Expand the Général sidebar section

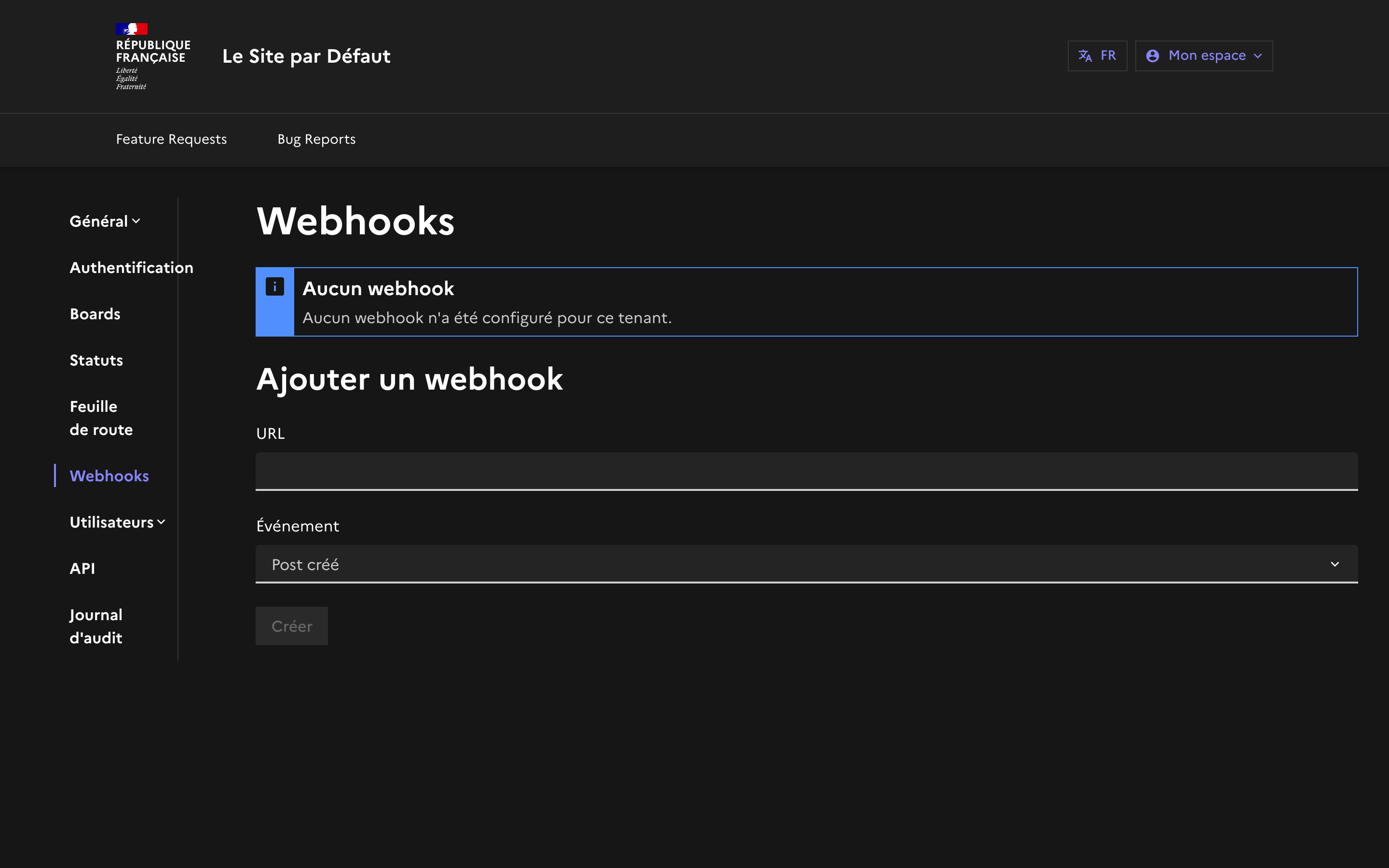105,222
